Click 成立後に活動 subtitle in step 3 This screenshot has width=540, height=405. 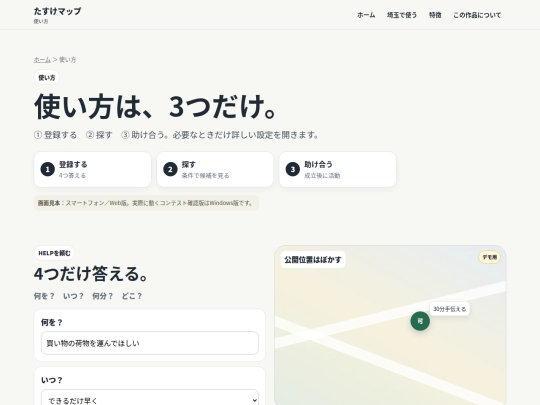[322, 175]
